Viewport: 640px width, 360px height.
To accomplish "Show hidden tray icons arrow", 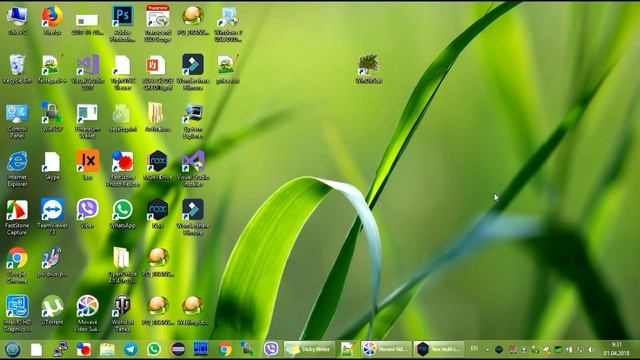I will click(487, 350).
